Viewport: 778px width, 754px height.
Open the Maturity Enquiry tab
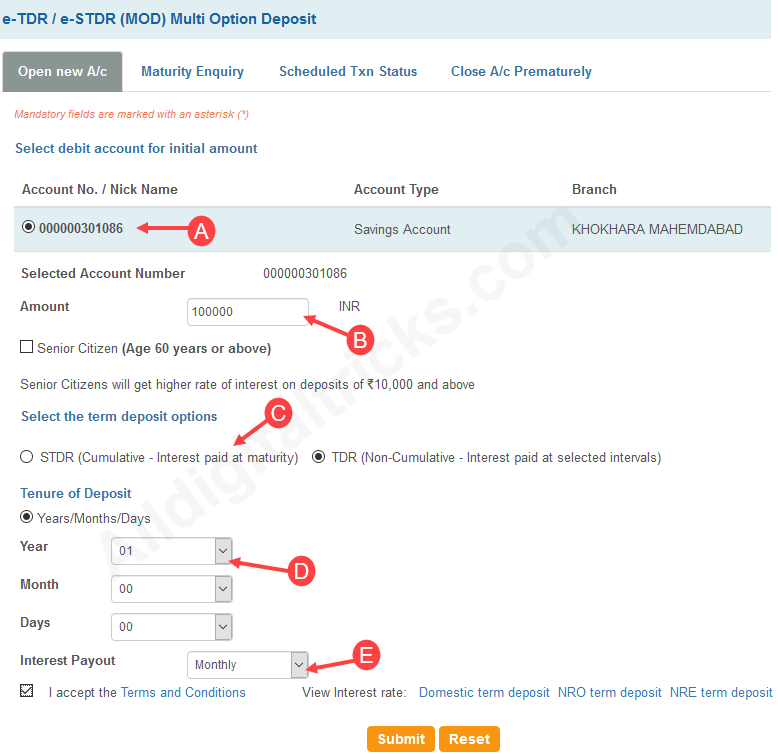(193, 71)
